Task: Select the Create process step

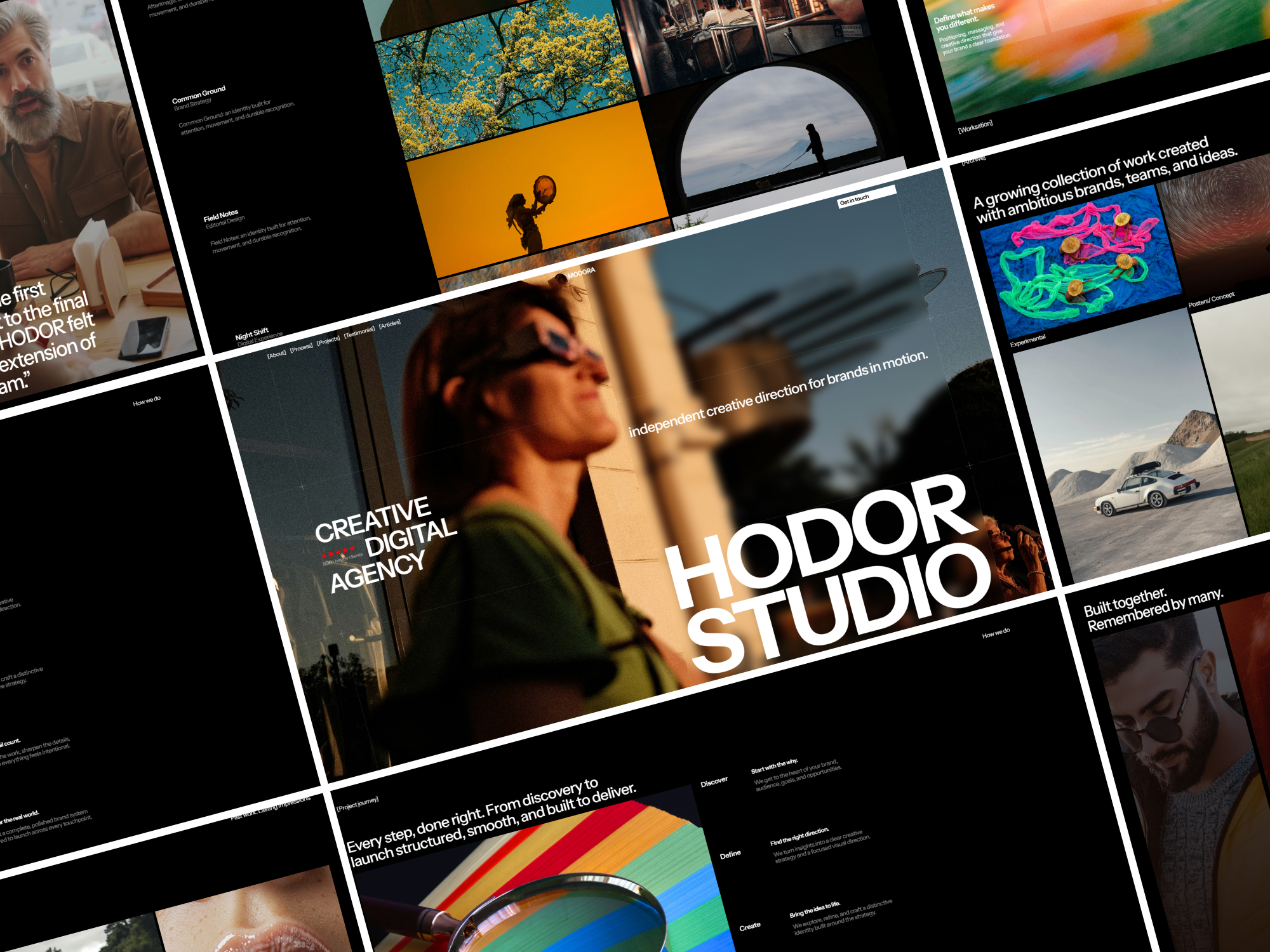Action: coord(750,927)
